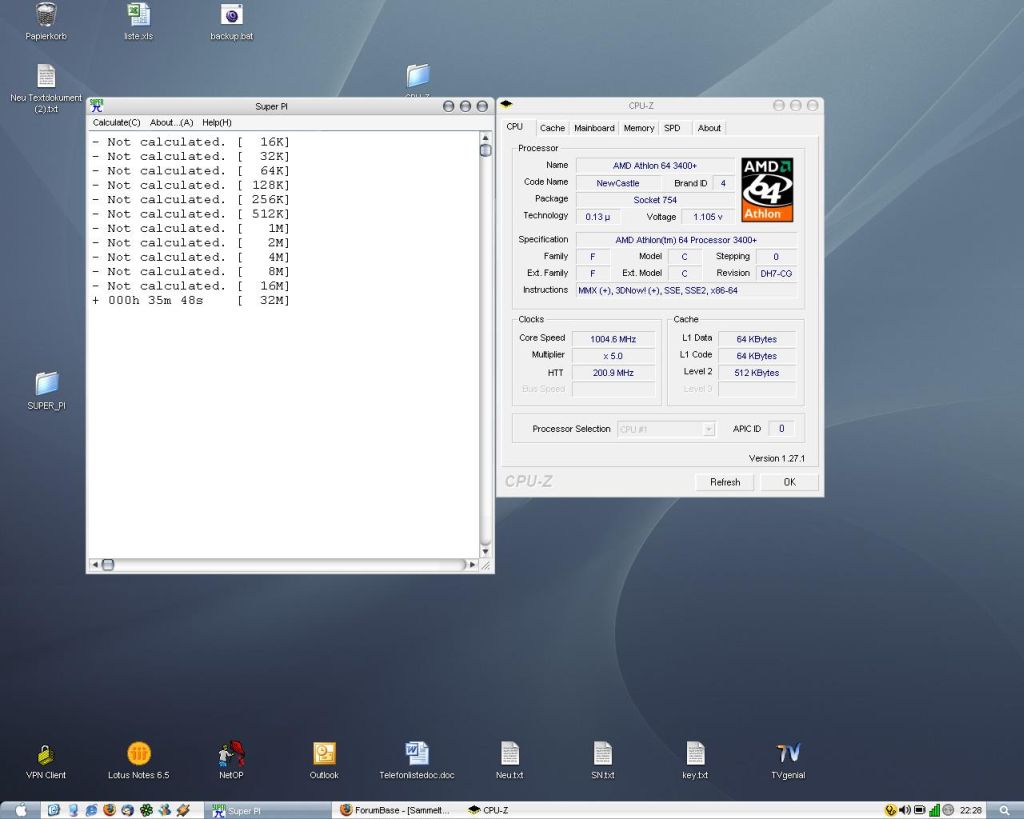Viewport: 1024px width, 819px height.
Task: Click the Core Speed 1004.6 MHz value
Action: click(613, 339)
